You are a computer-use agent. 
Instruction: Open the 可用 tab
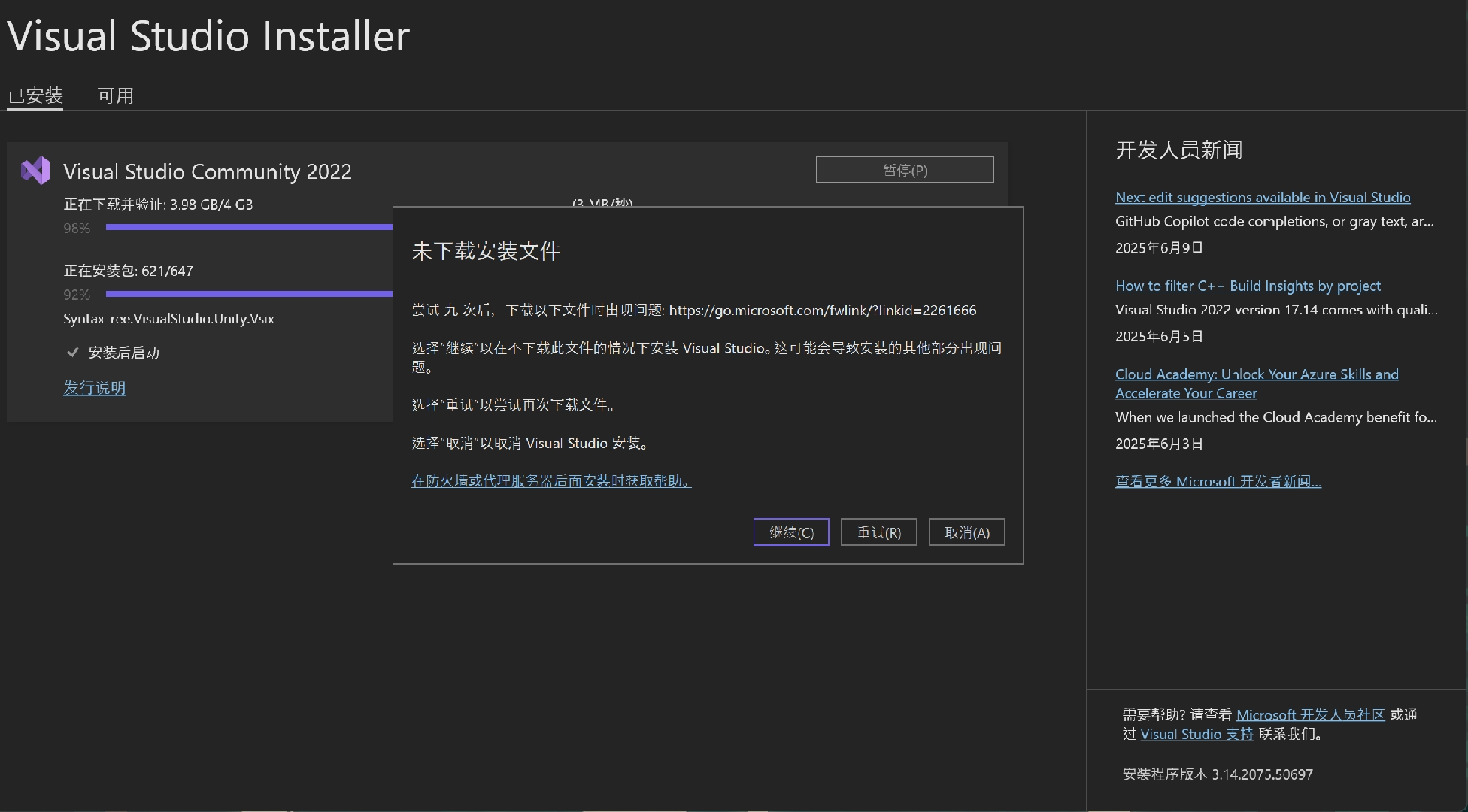tap(115, 95)
